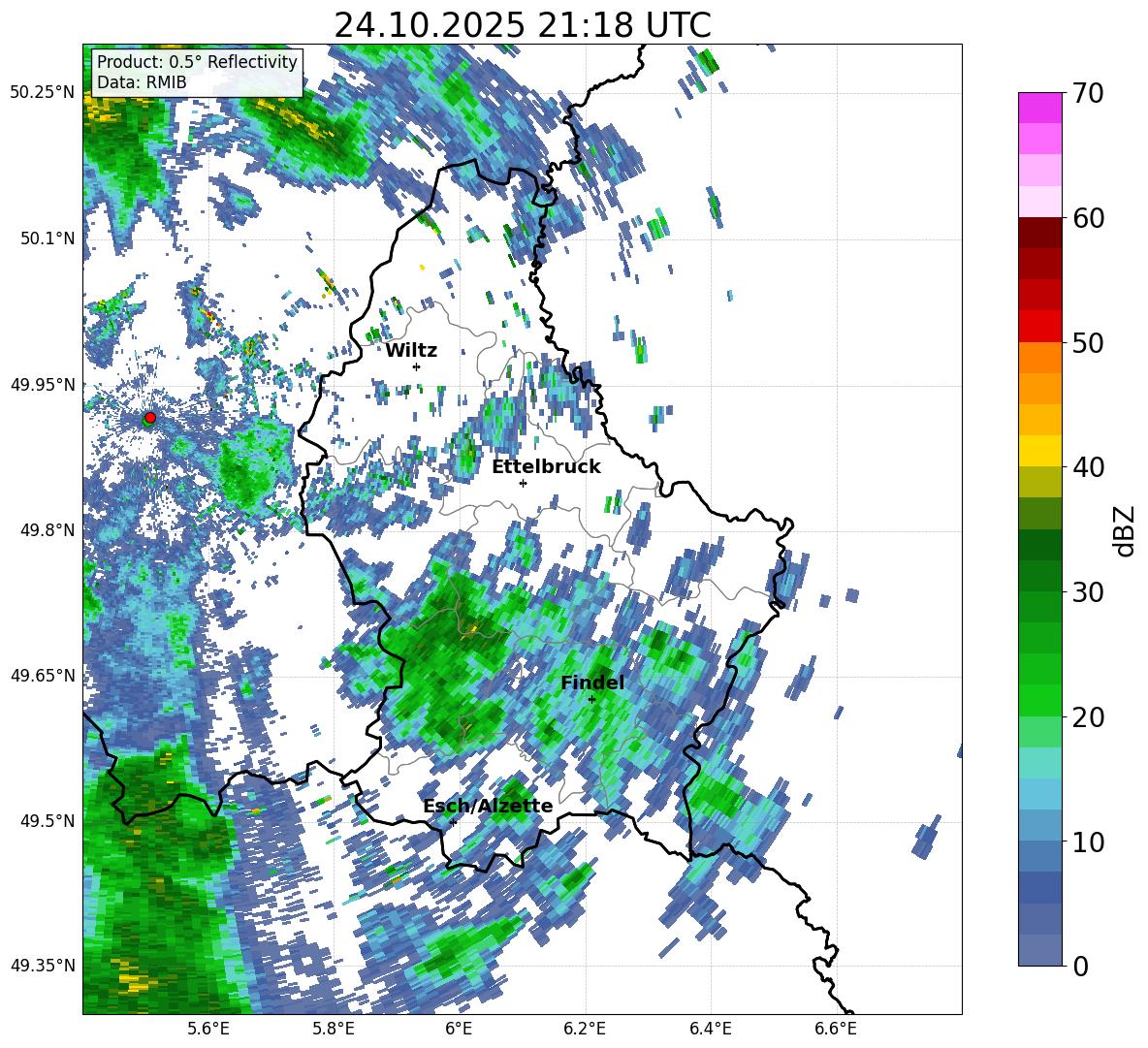Select the Wiltz city label
Image resolution: width=1148 pixels, height=1048 pixels.
click(411, 351)
